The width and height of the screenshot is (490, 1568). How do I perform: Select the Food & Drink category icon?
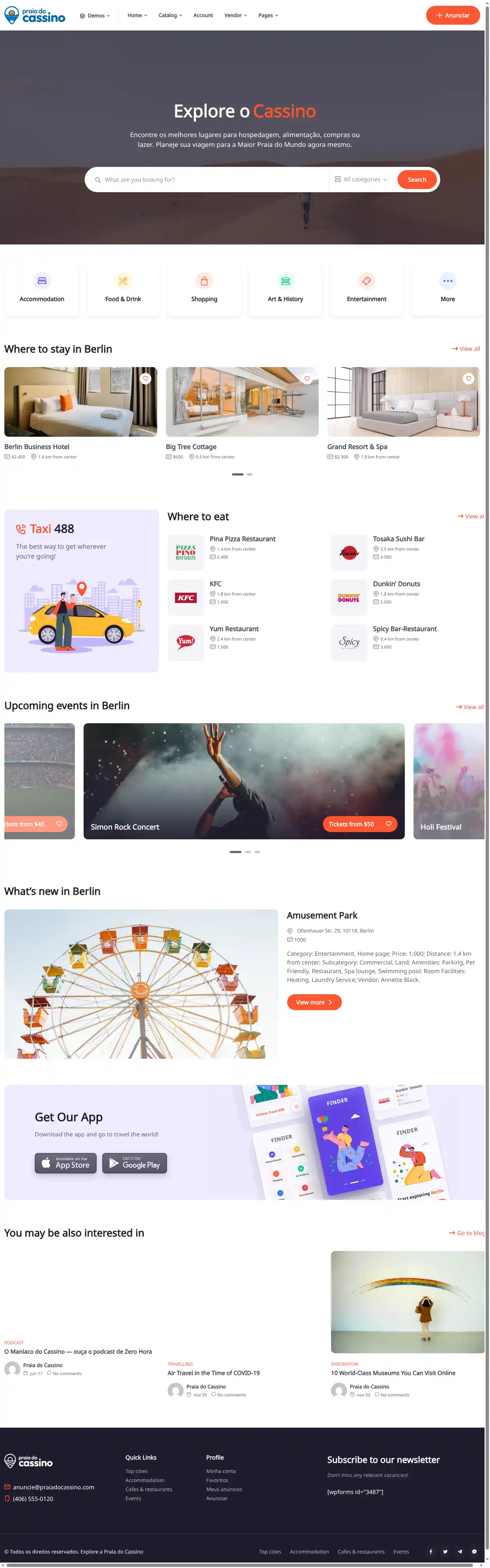[x=123, y=281]
